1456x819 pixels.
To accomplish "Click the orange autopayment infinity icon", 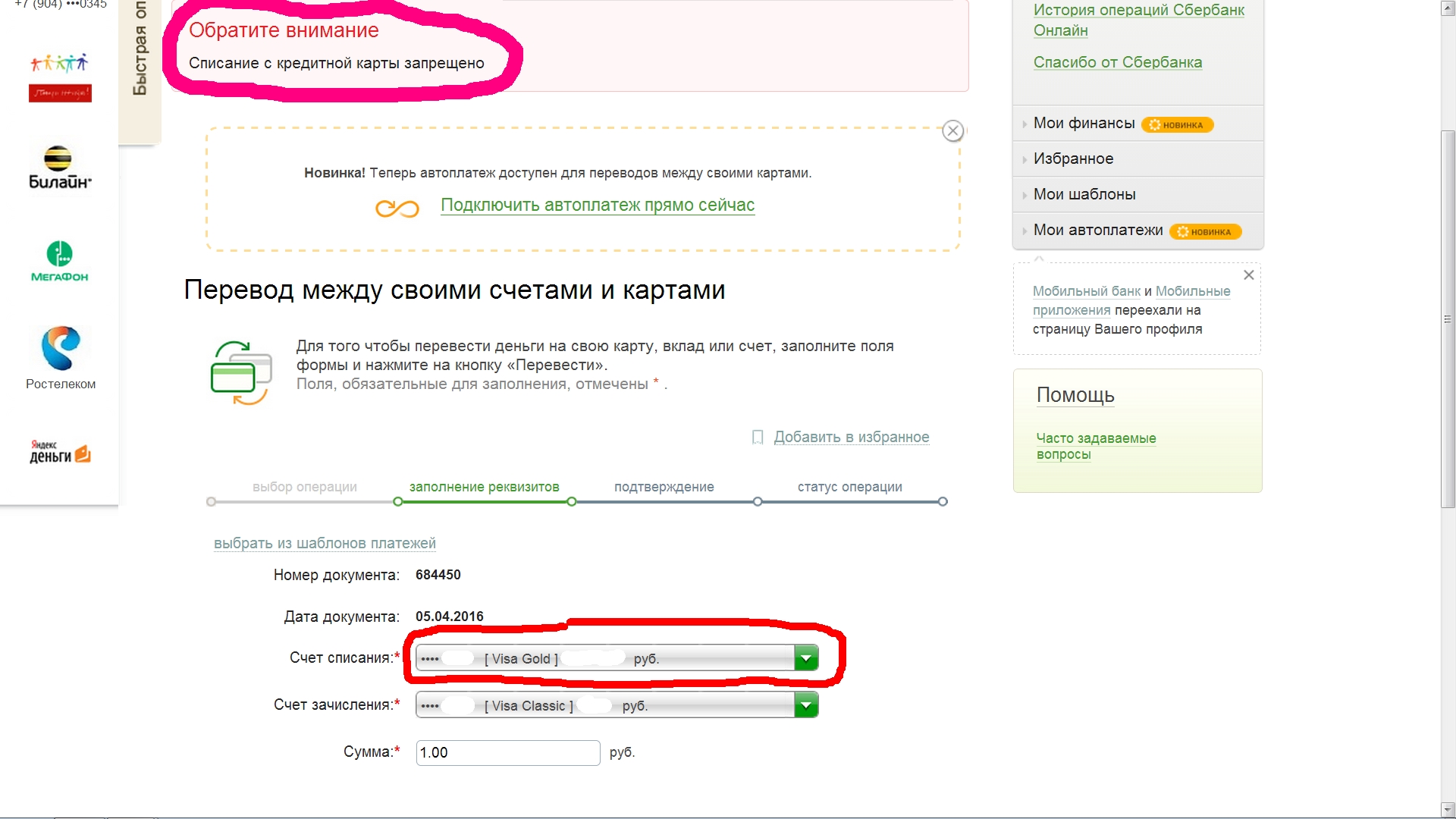I will click(397, 208).
